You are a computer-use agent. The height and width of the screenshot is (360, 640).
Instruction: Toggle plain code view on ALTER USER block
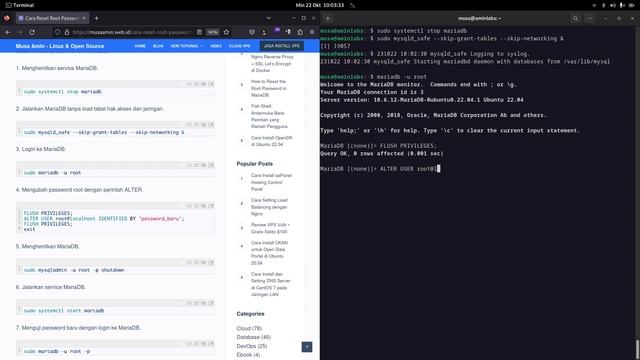pyautogui.click(x=189, y=206)
